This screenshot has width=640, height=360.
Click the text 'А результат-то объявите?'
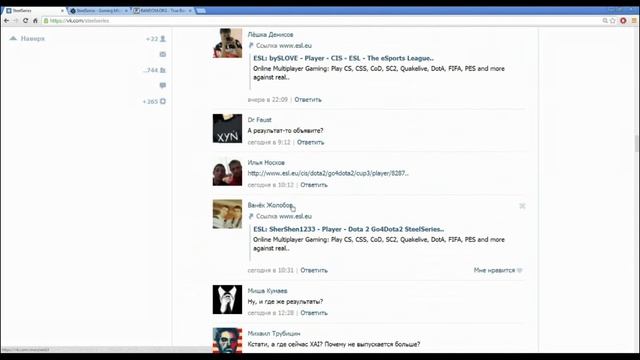tap(285, 131)
